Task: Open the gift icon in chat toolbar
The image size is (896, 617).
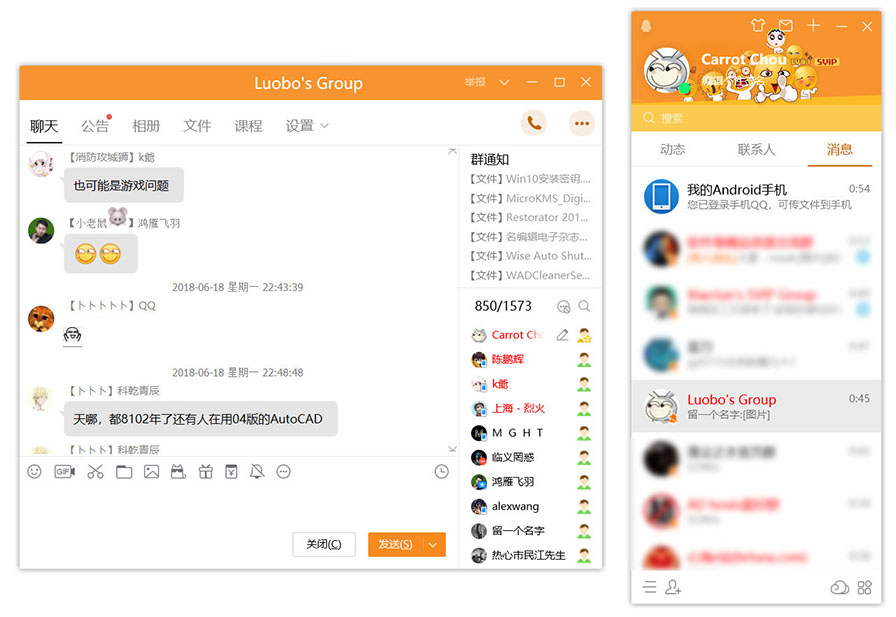Action: click(206, 472)
